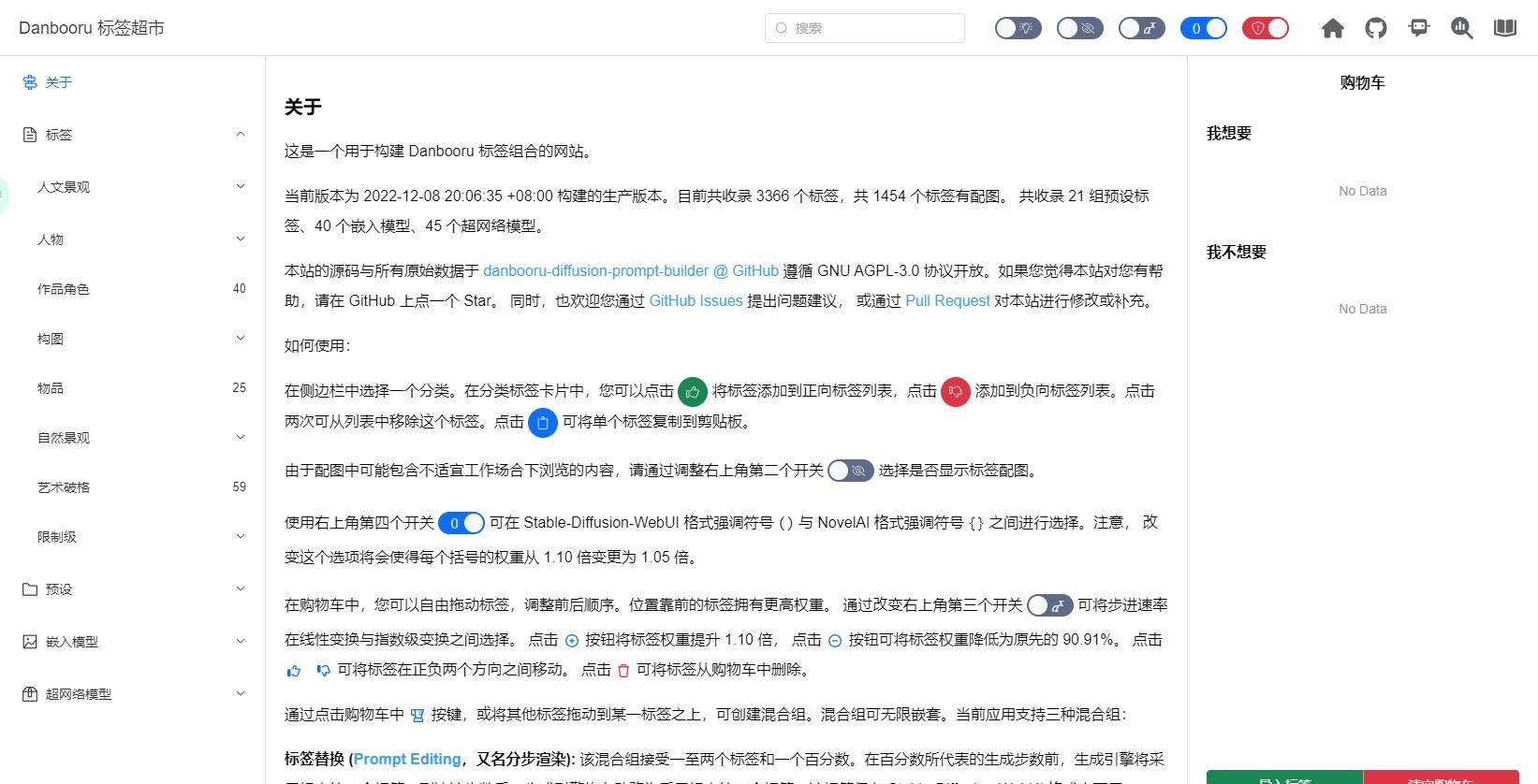Go to the home page icon
This screenshot has height=784, width=1538.
click(x=1333, y=28)
